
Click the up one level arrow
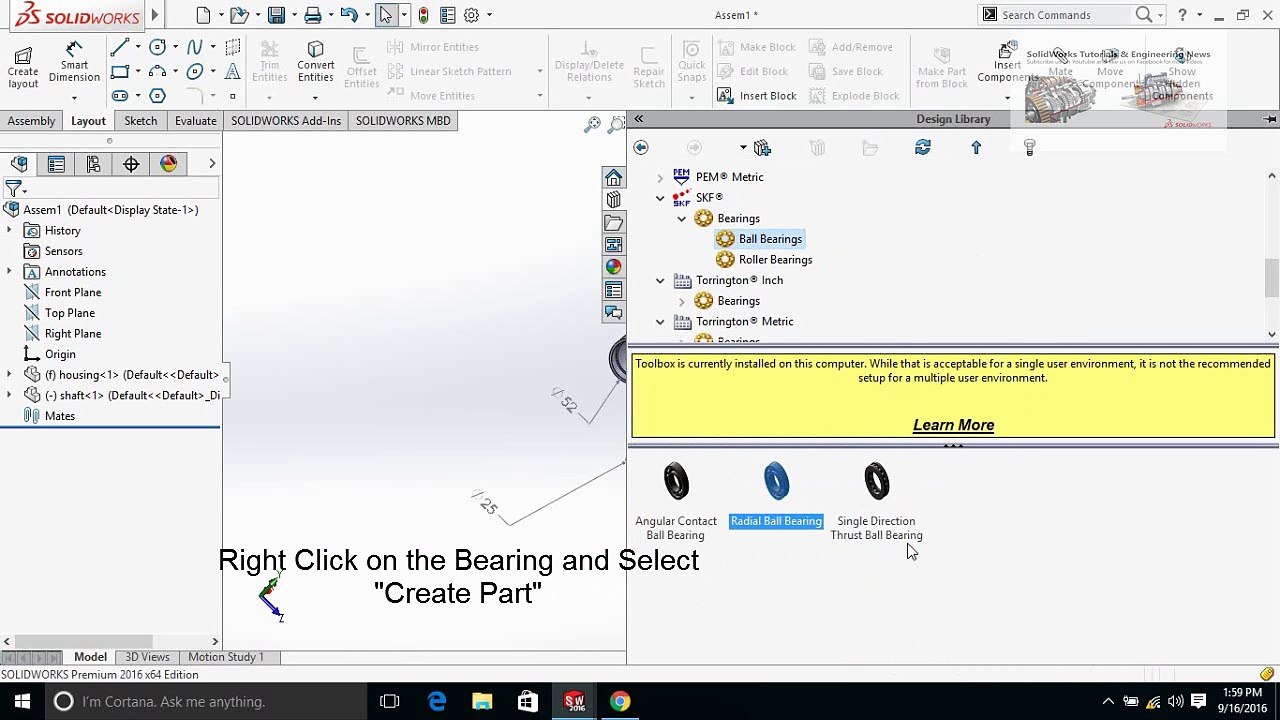pyautogui.click(x=976, y=148)
